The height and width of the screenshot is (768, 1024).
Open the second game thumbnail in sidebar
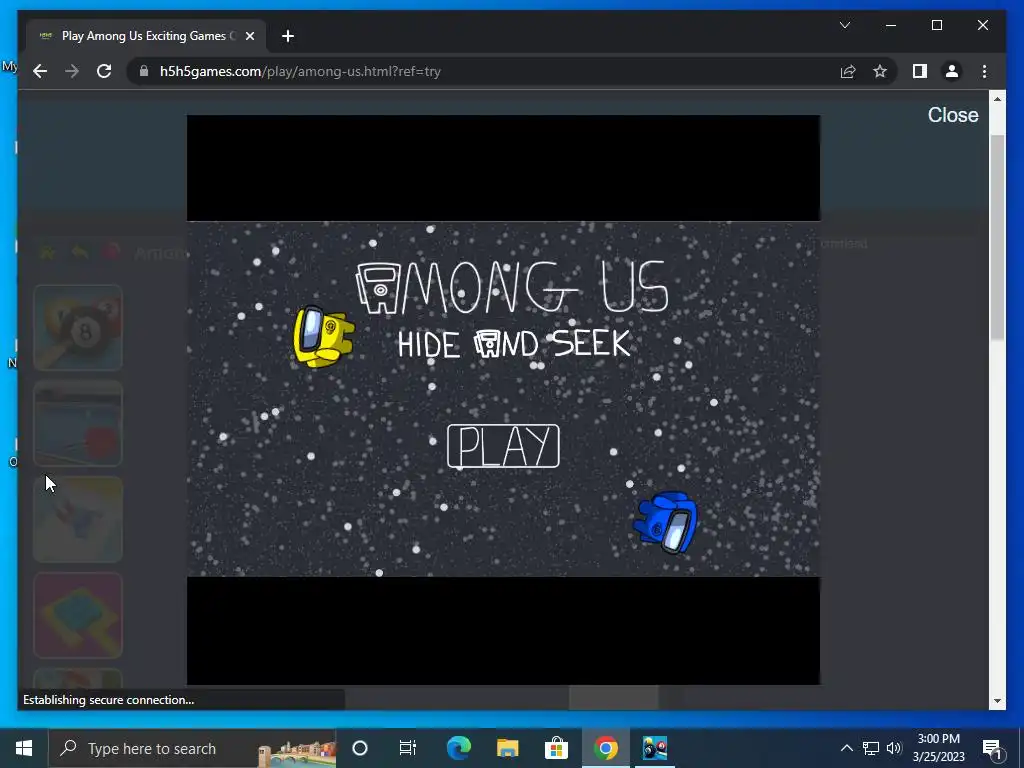click(78, 424)
